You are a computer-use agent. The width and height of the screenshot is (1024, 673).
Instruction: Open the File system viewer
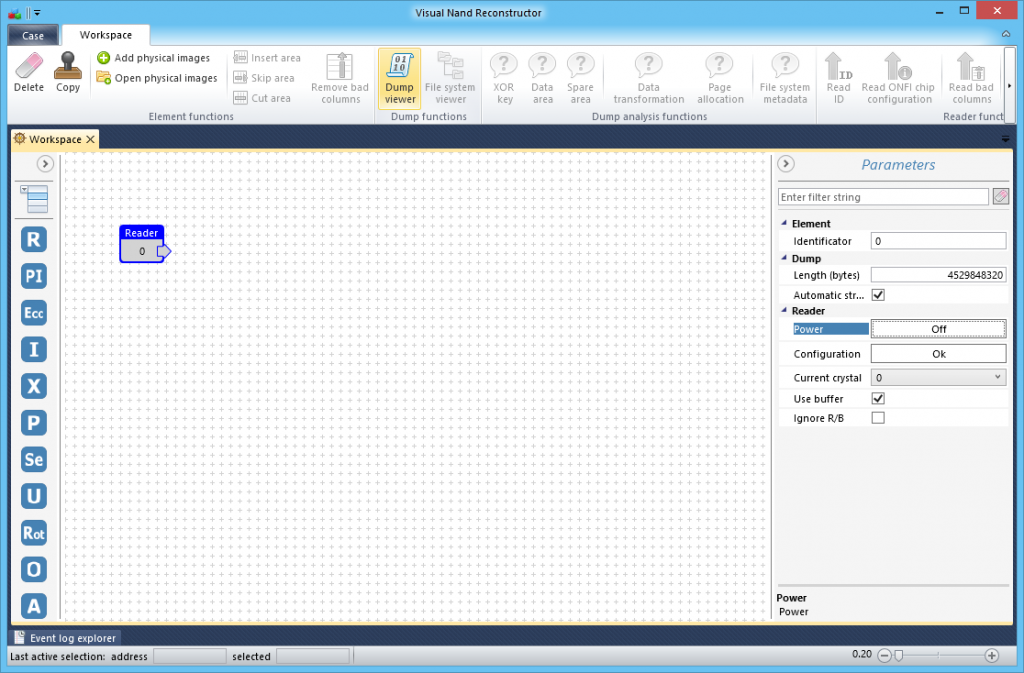(450, 78)
